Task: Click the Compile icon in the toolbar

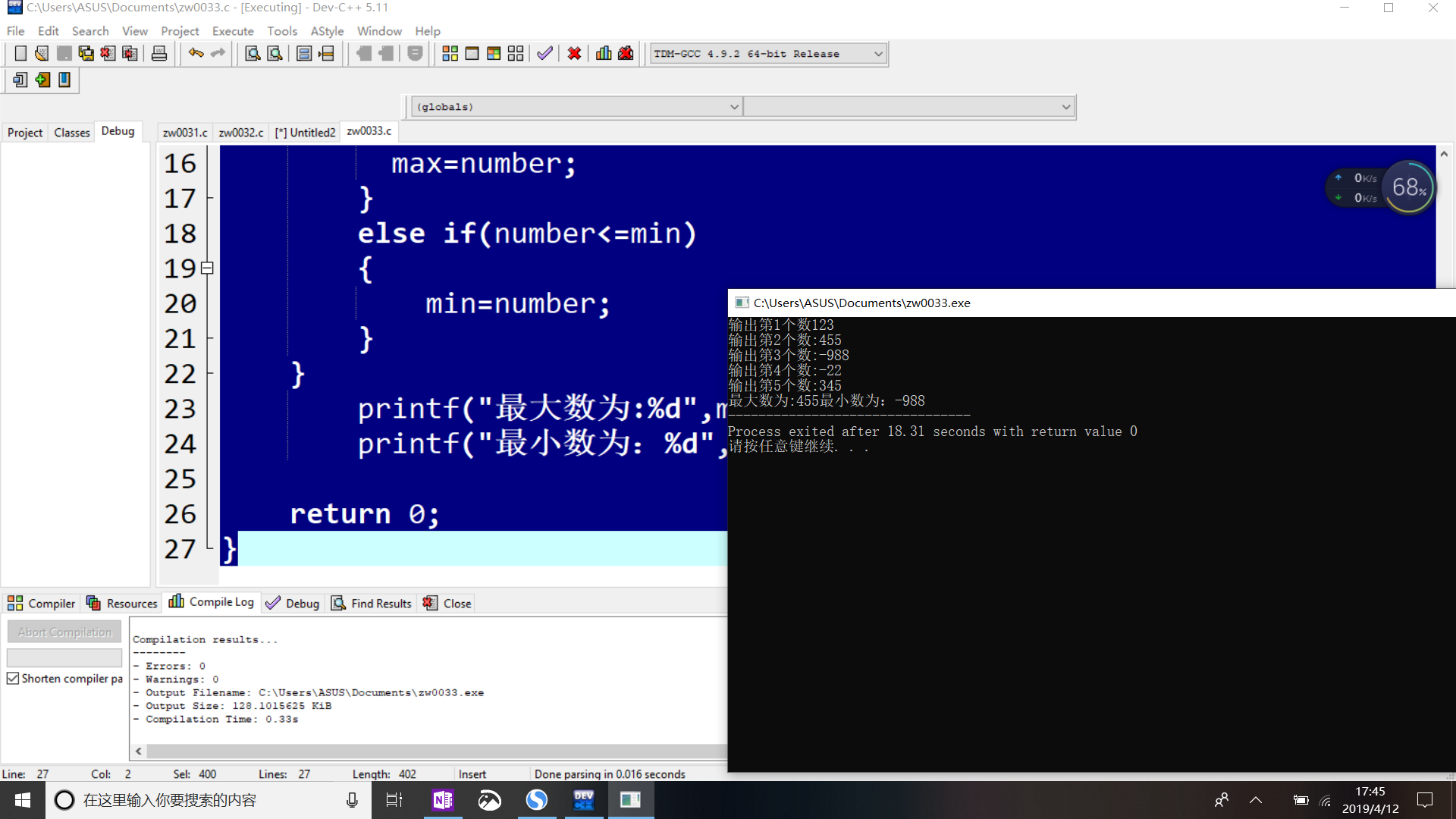Action: [450, 54]
